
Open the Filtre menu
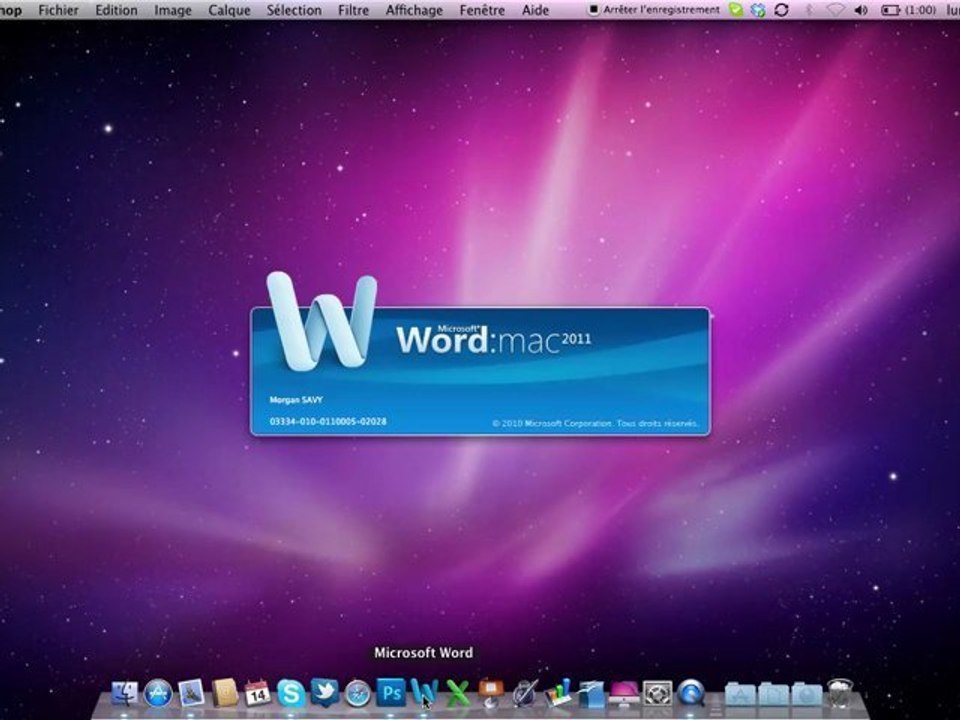[353, 10]
